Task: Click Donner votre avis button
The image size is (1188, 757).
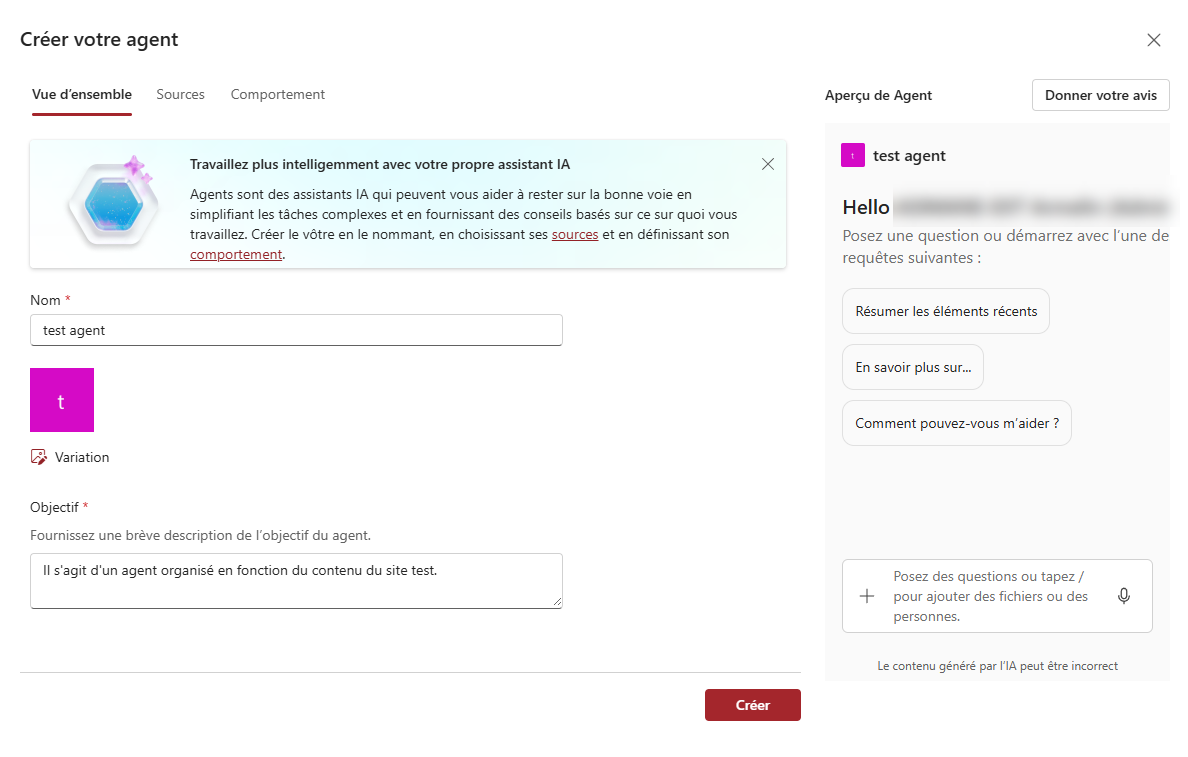Action: point(1100,95)
